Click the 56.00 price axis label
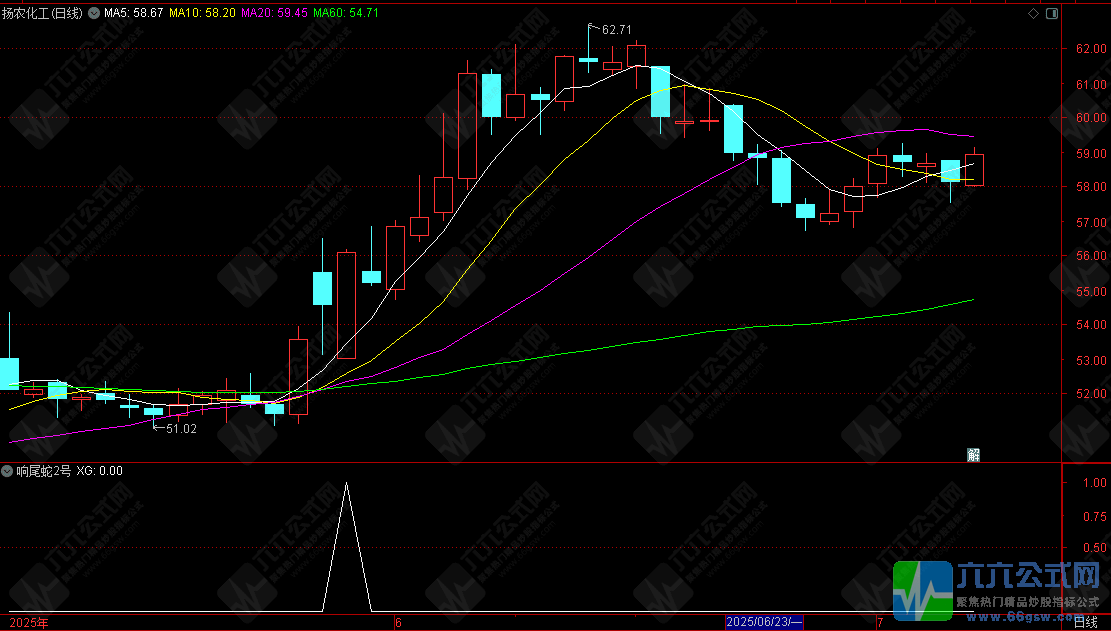Viewport: 1111px width, 631px height. [1092, 256]
